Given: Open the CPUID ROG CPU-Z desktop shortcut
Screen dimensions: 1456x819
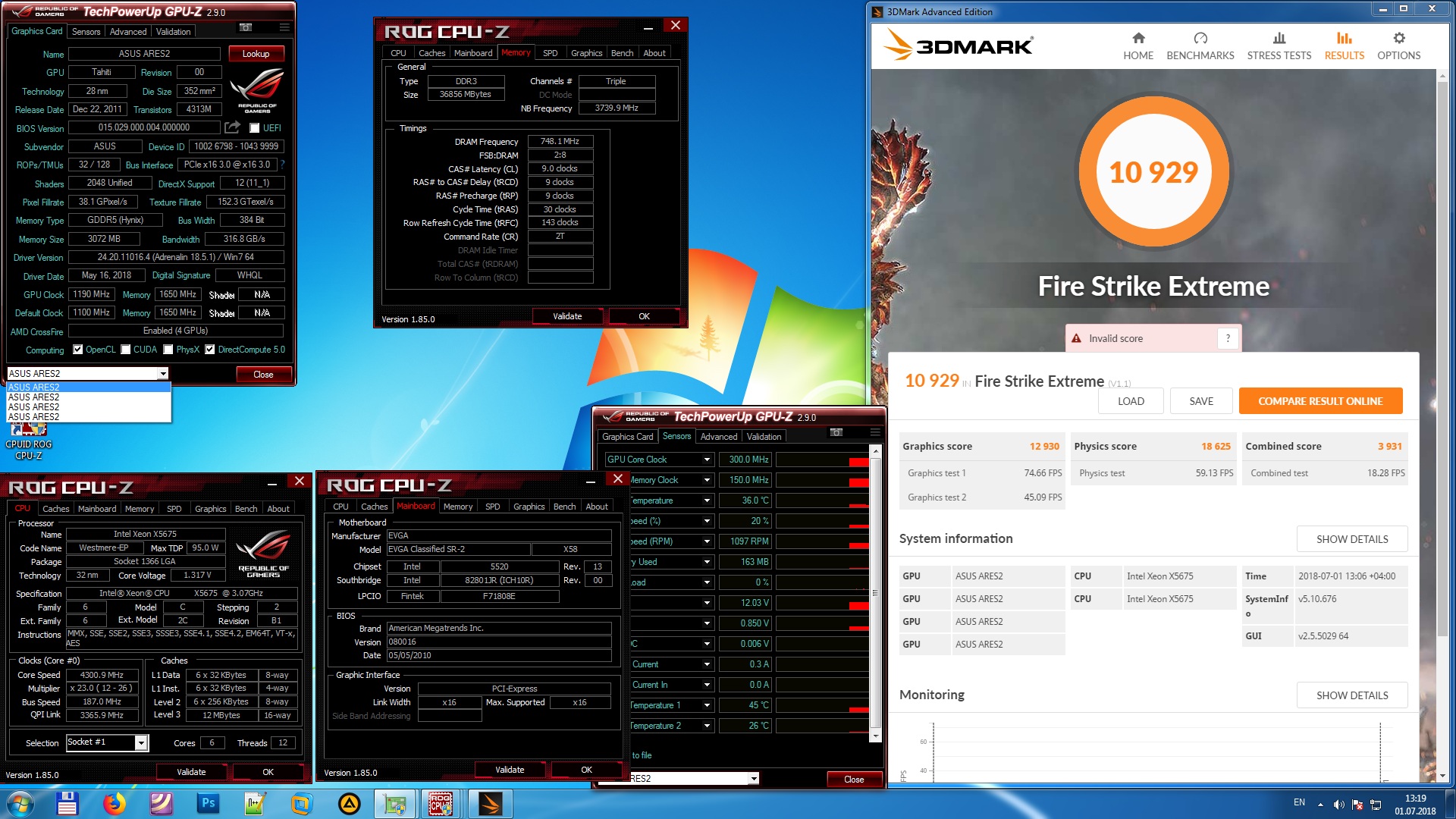Looking at the screenshot, I should pos(29,441).
